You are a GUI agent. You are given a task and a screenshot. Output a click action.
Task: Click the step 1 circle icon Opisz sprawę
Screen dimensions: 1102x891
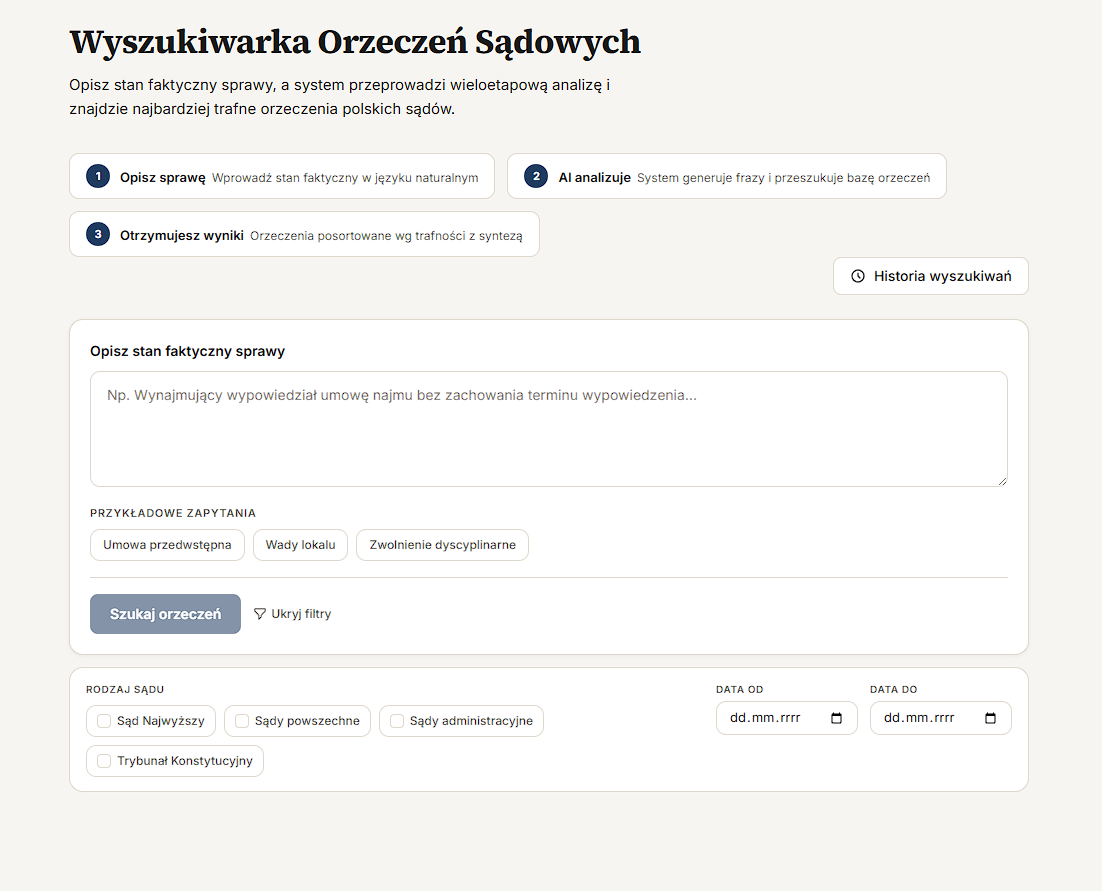click(x=97, y=175)
